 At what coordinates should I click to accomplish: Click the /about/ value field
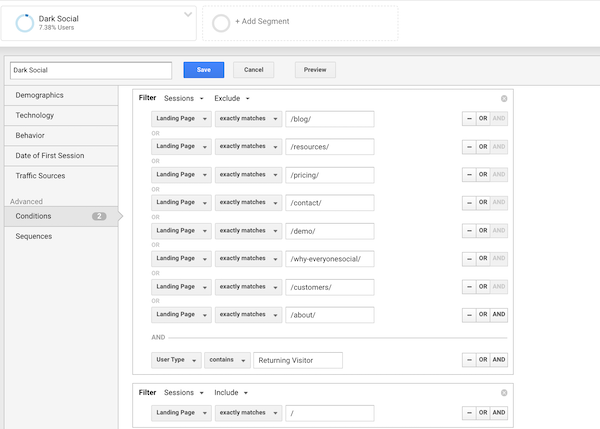tap(330, 315)
